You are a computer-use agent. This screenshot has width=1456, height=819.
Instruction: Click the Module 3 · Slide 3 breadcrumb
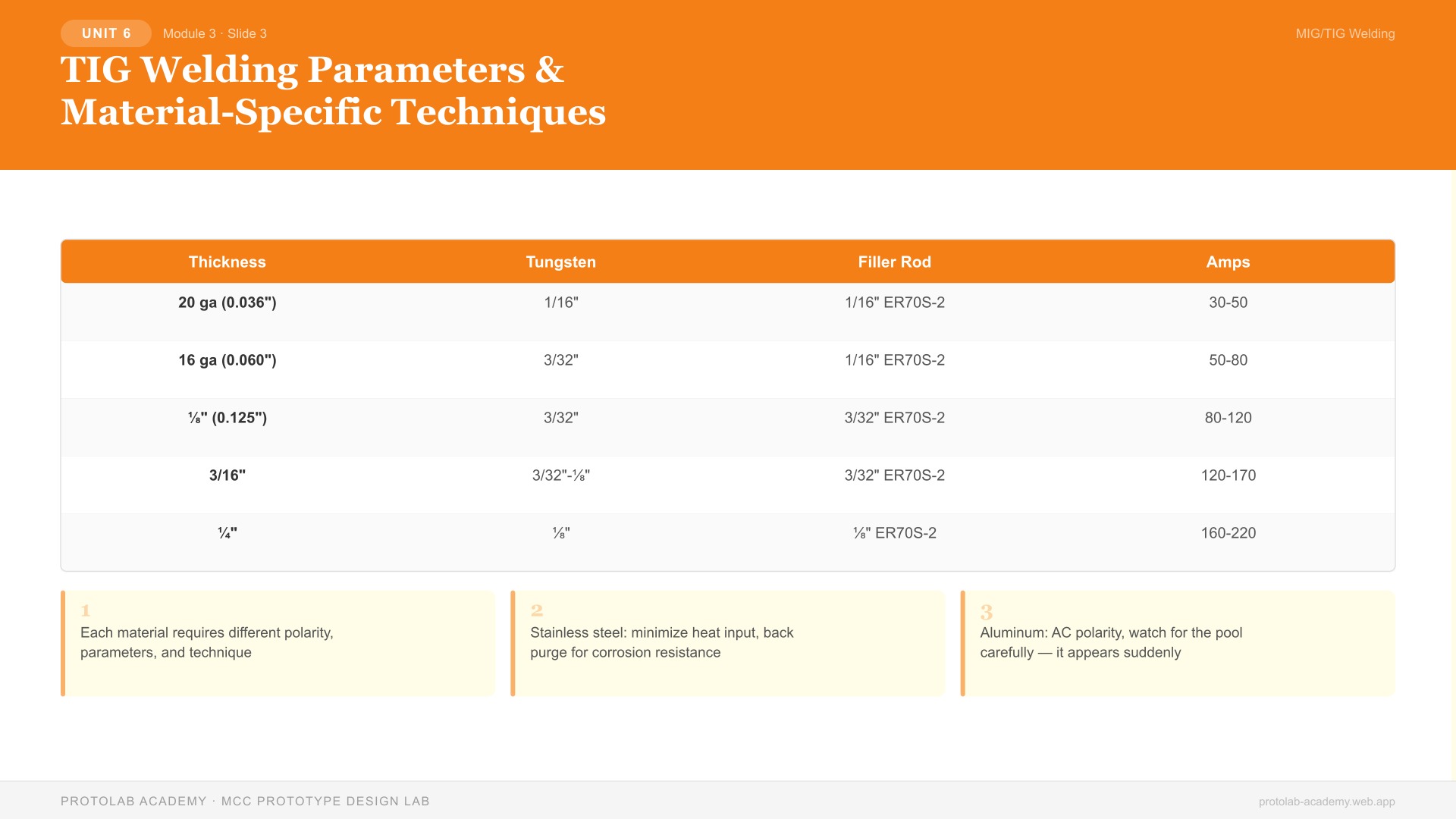pos(215,33)
